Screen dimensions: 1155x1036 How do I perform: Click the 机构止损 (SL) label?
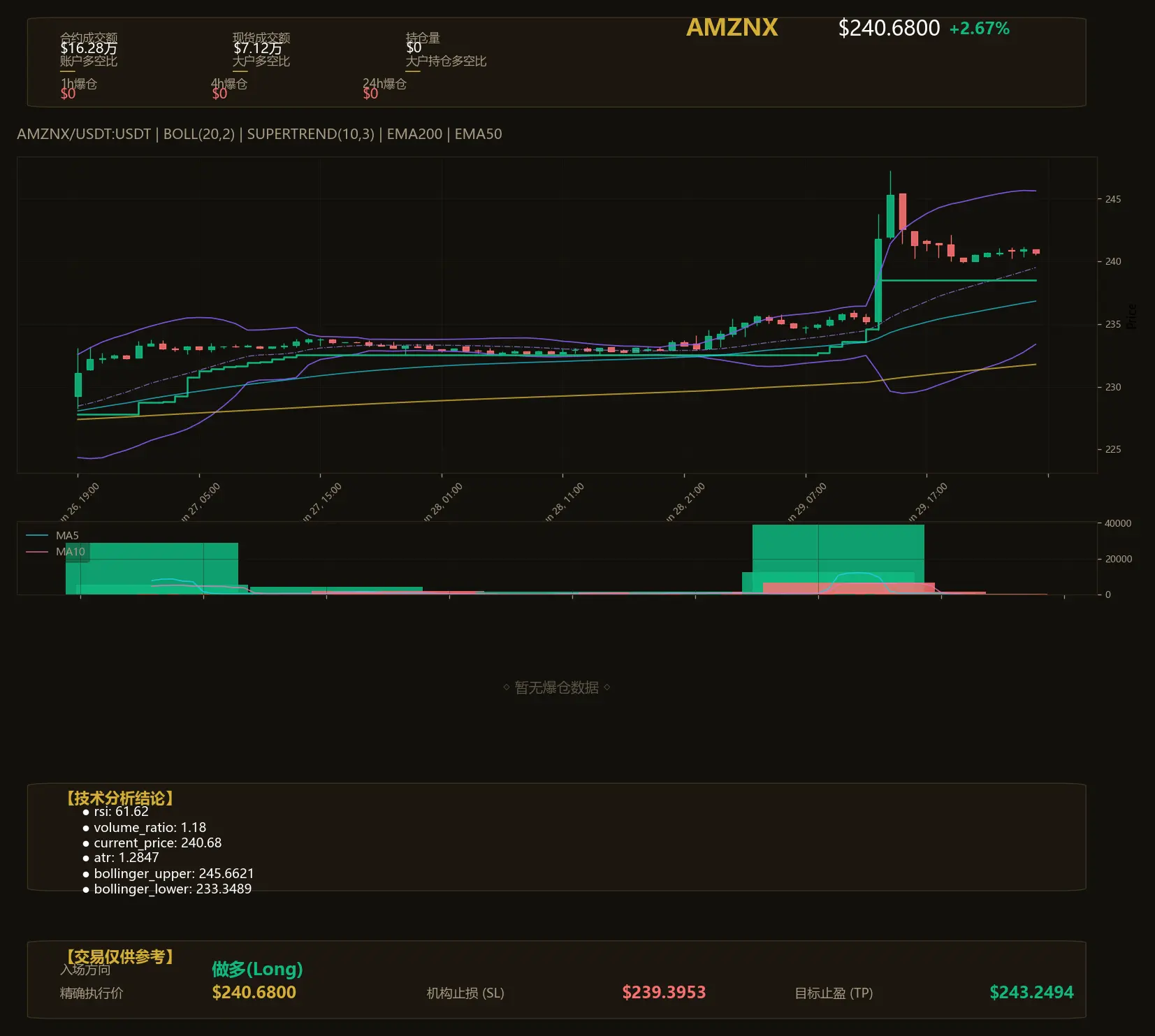click(465, 993)
